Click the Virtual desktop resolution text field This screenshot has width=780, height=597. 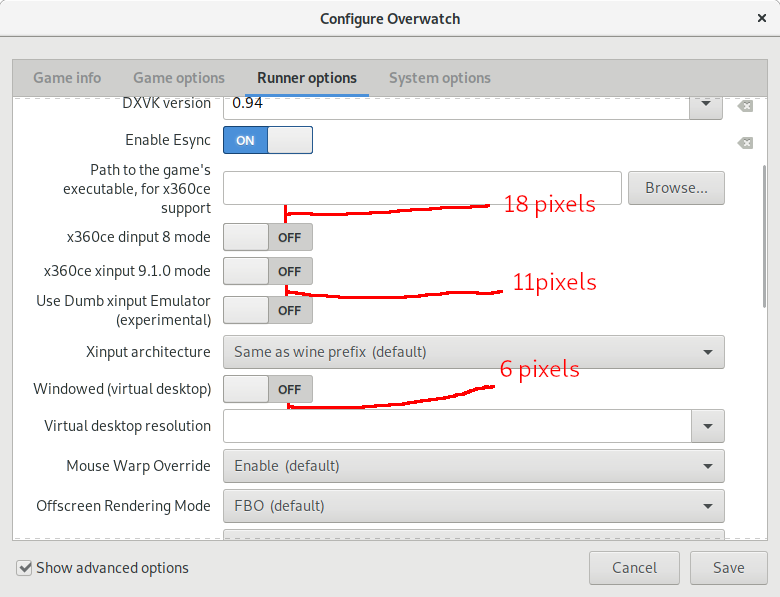pyautogui.click(x=458, y=426)
